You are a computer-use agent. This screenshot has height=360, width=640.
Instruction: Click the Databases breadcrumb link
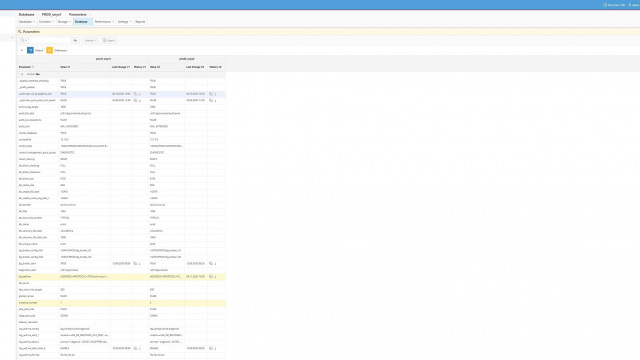[x=27, y=14]
